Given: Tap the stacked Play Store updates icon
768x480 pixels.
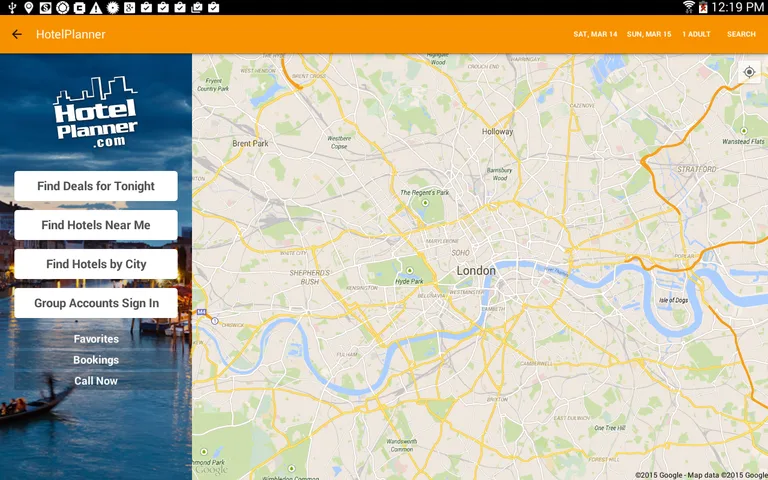Looking at the screenshot, I should coord(196,7).
